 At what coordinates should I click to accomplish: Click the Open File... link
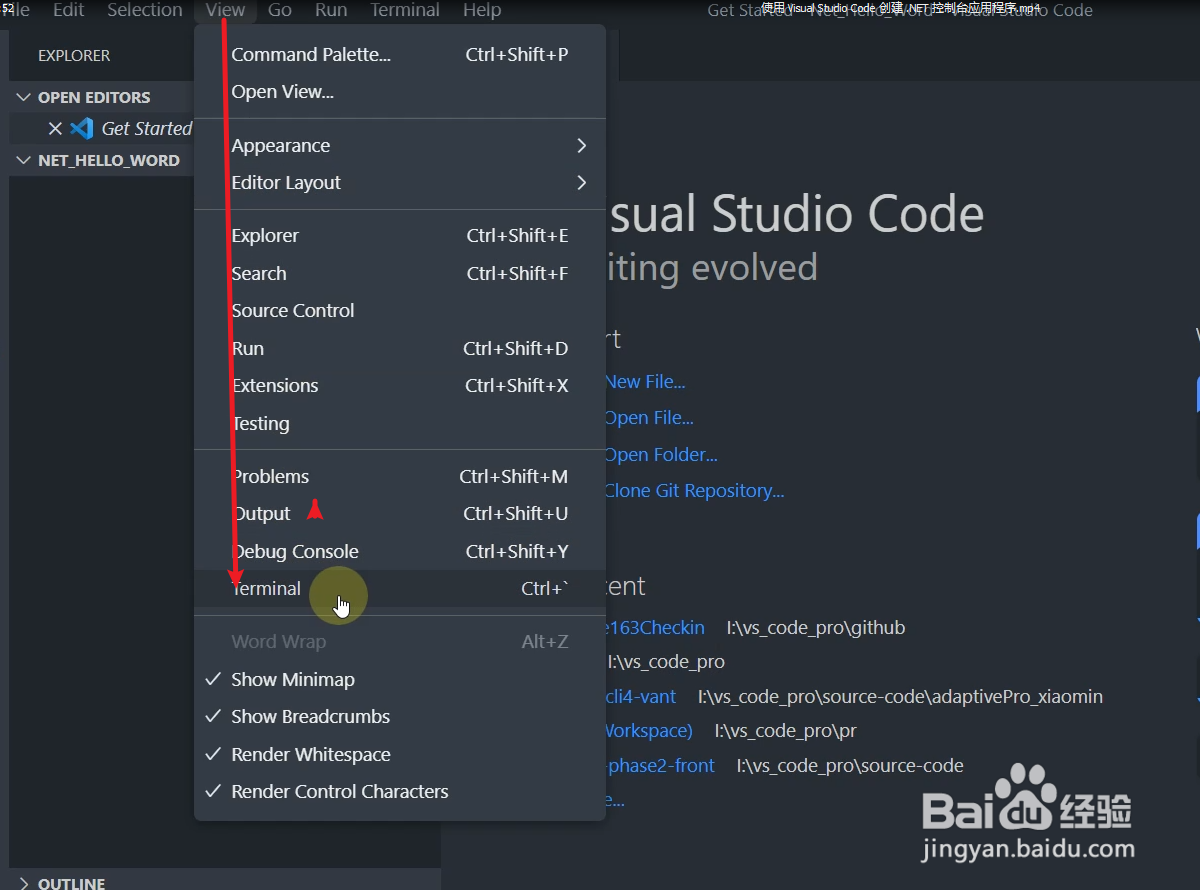649,418
